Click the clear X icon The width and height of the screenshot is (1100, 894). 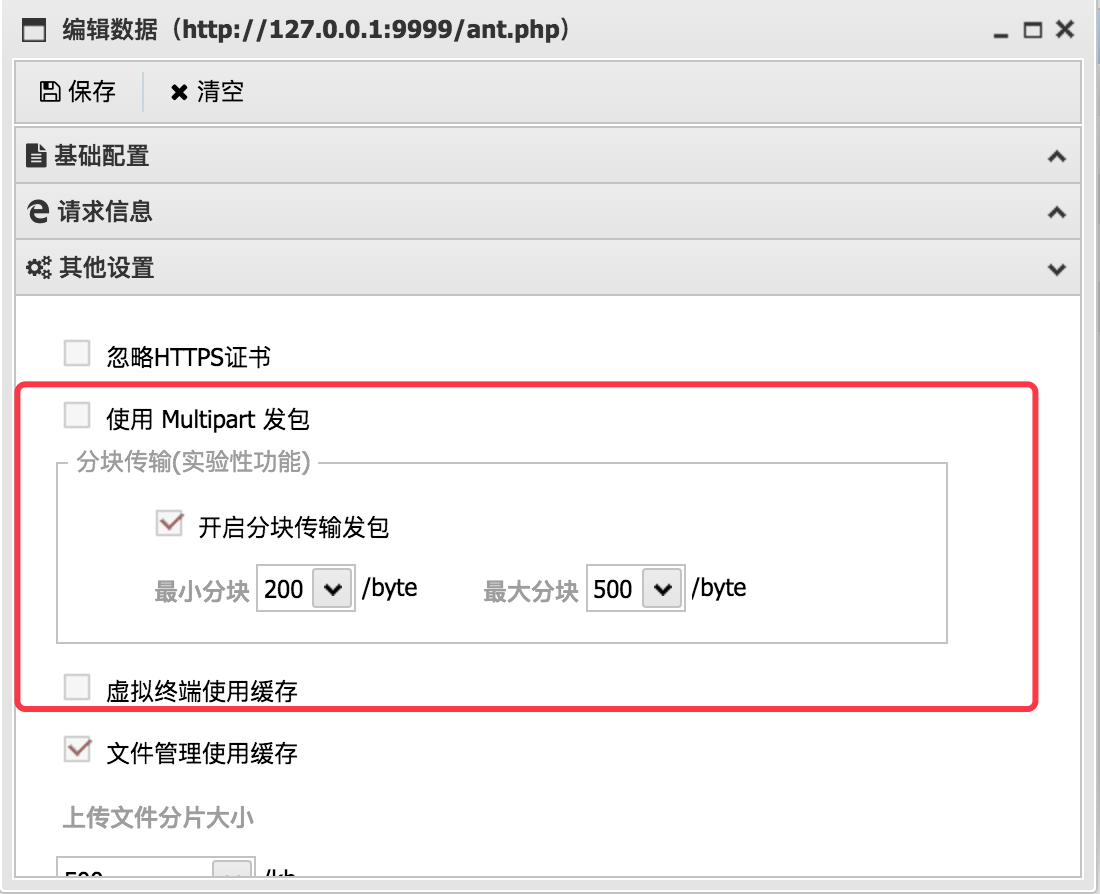(179, 93)
